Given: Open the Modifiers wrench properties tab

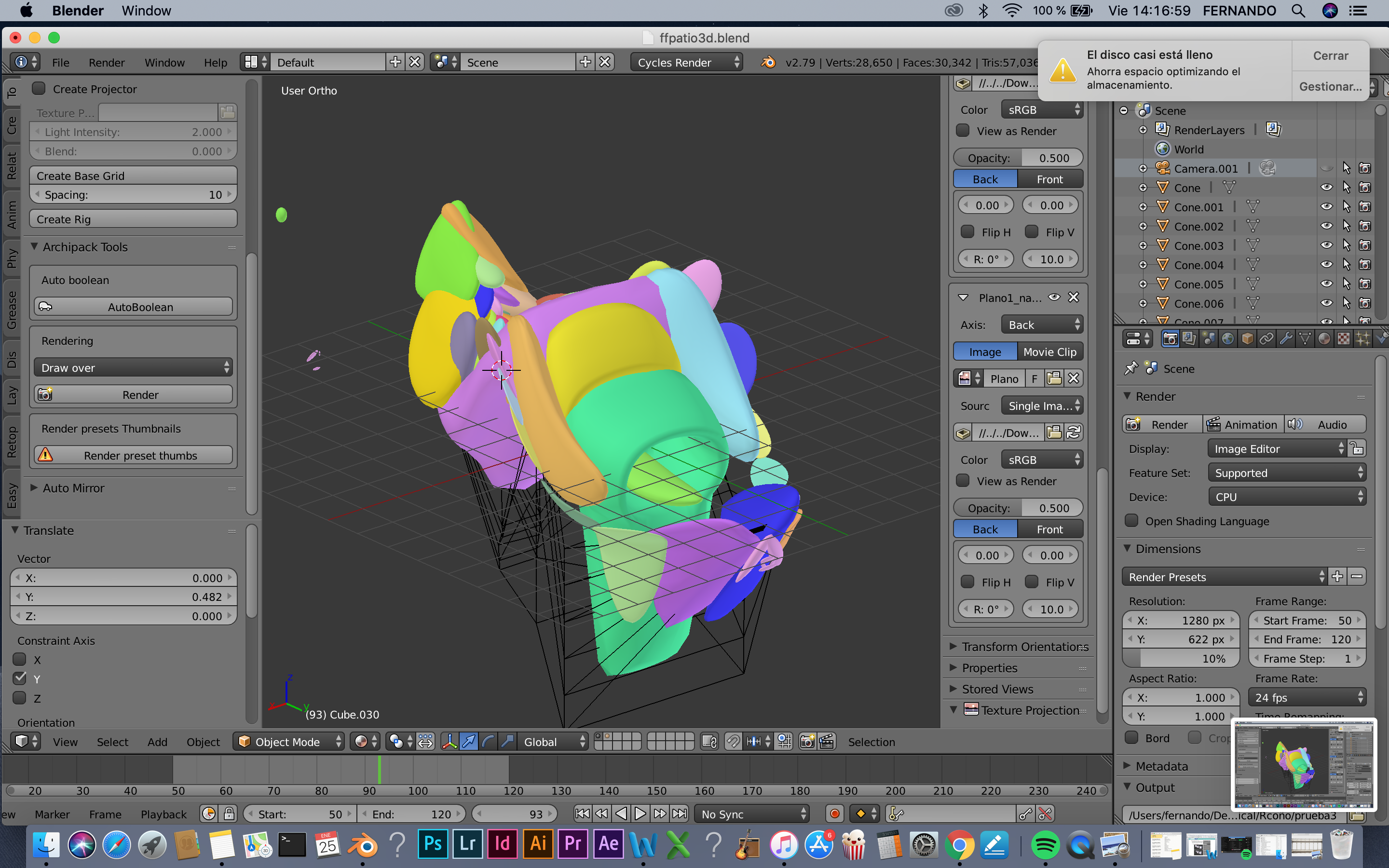Looking at the screenshot, I should 1285,339.
